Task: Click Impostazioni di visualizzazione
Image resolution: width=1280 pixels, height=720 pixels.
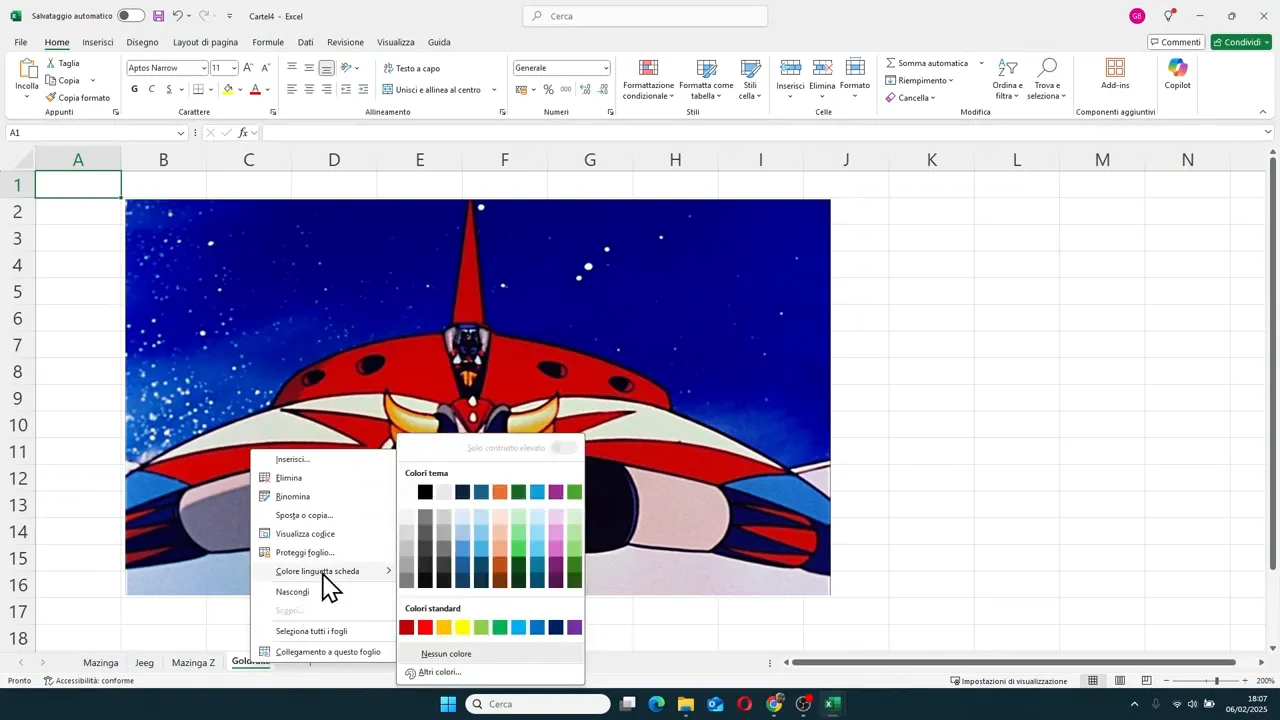Action: [1008, 681]
